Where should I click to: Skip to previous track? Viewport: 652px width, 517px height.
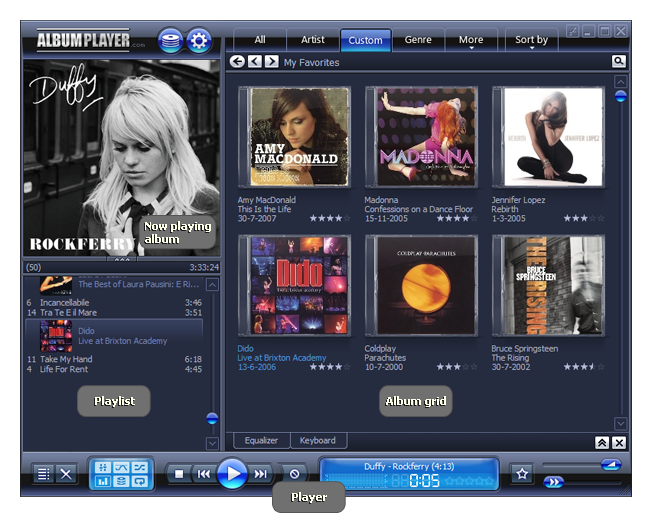pos(204,474)
